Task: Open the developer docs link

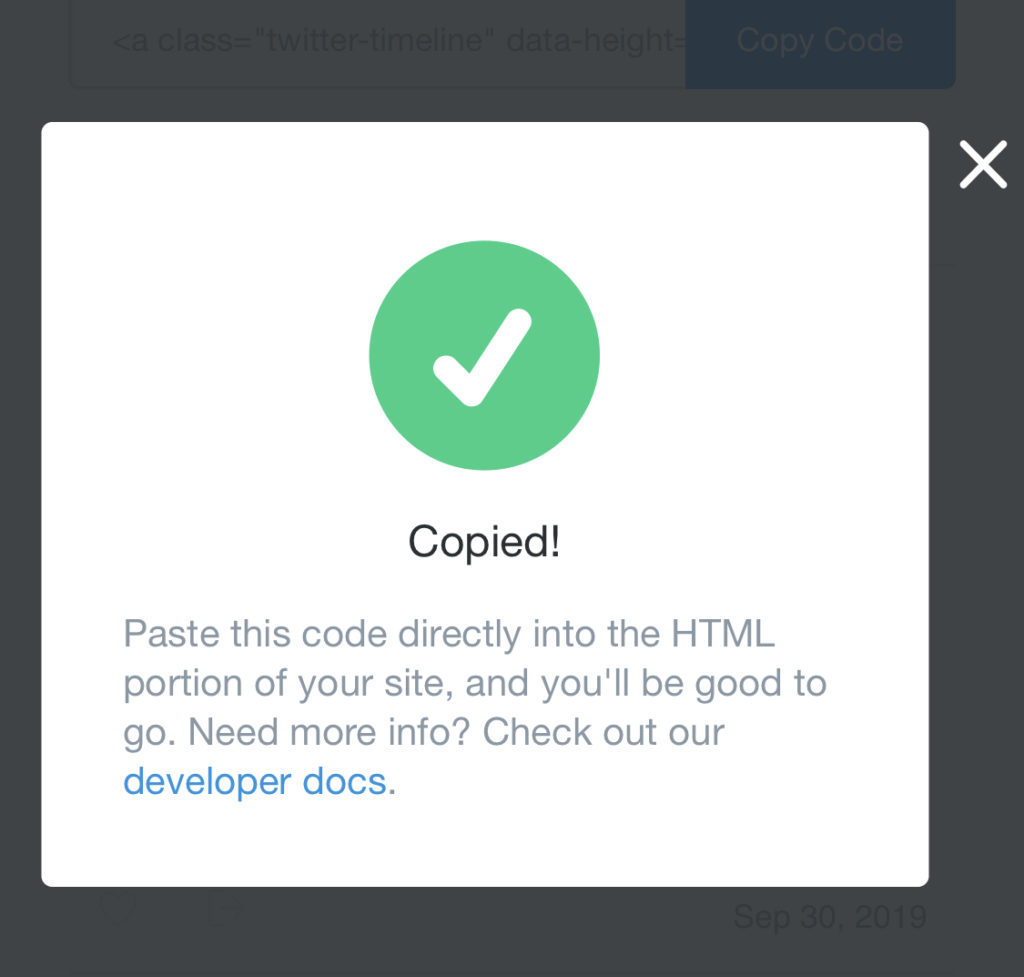Action: pos(255,781)
